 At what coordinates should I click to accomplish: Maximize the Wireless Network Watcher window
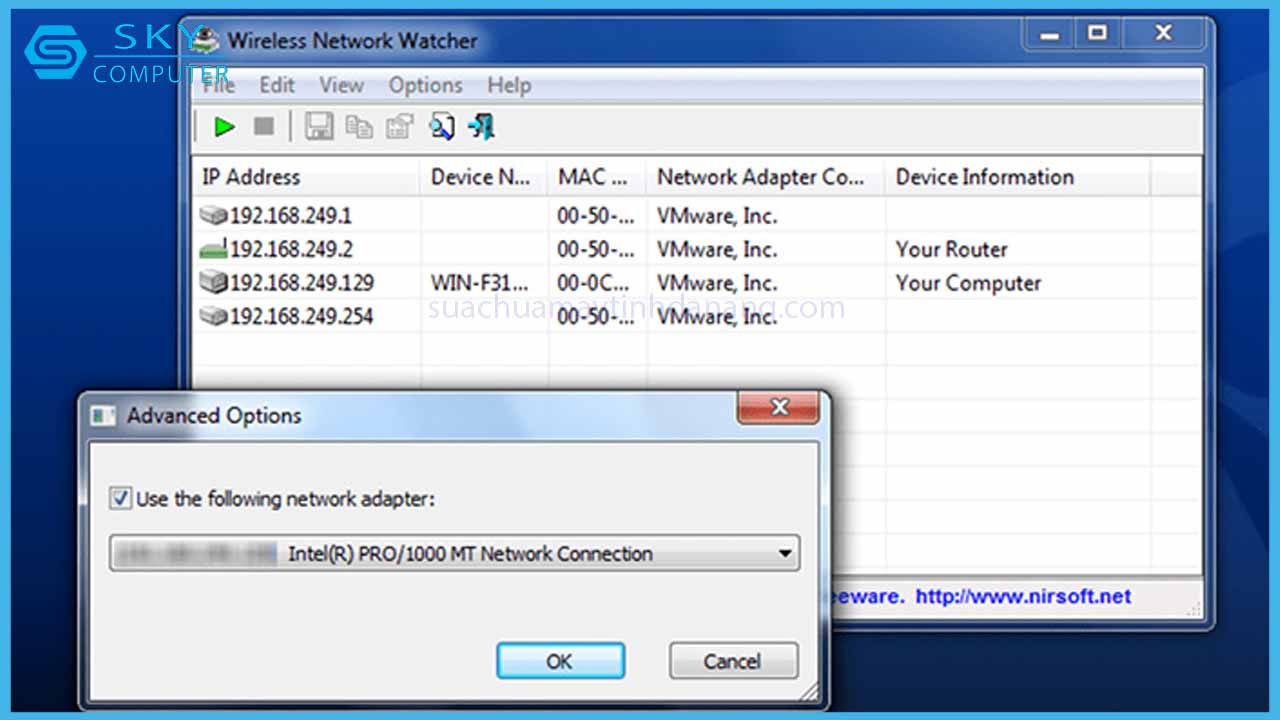point(1098,33)
